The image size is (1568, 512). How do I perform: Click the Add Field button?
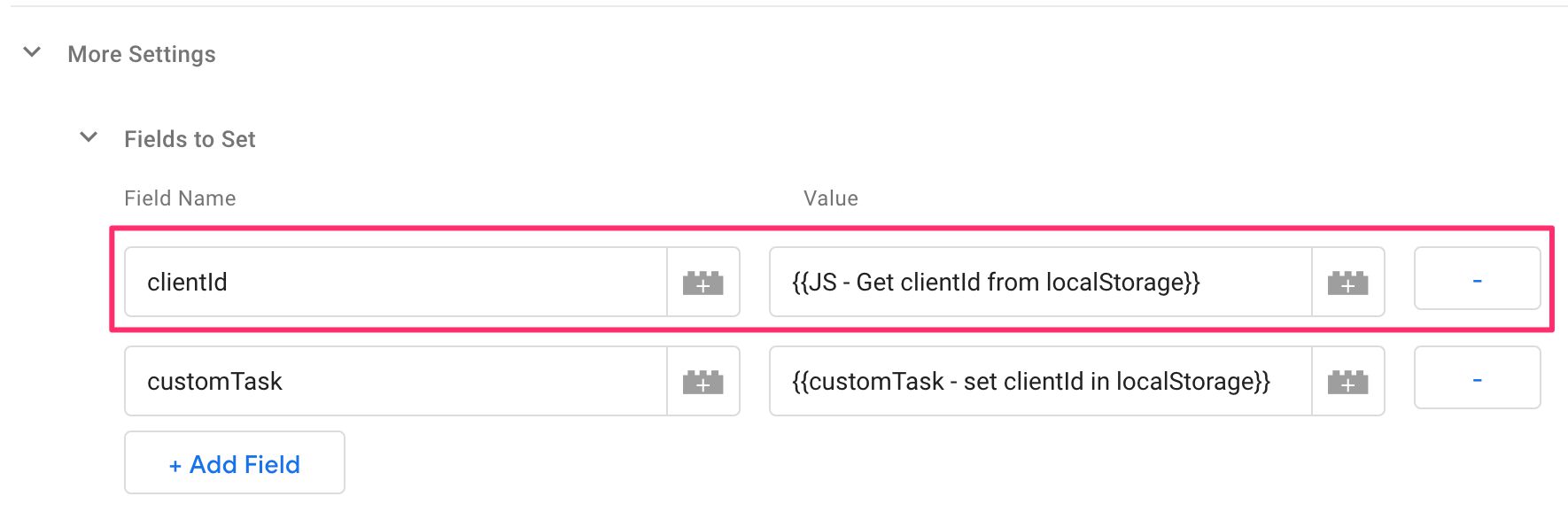click(x=235, y=462)
